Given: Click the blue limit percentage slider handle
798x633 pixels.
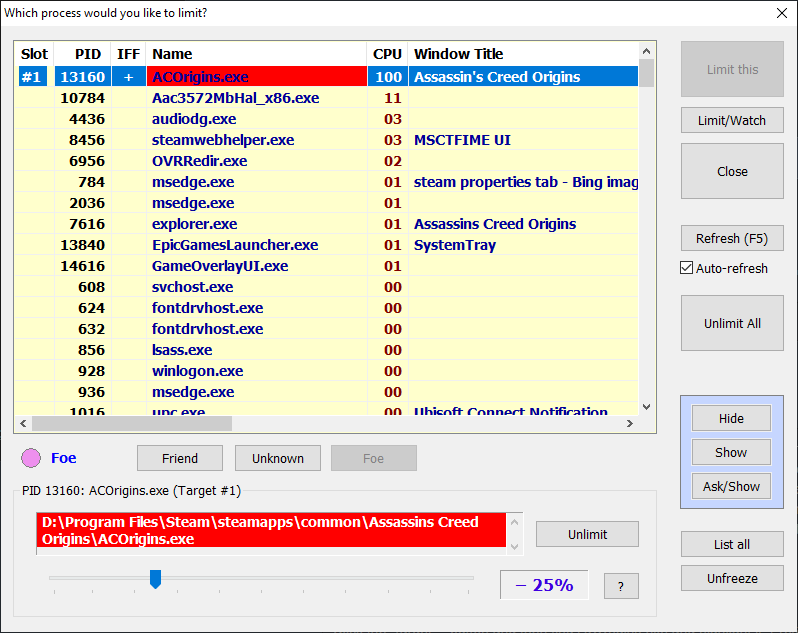Looking at the screenshot, I should pyautogui.click(x=155, y=579).
